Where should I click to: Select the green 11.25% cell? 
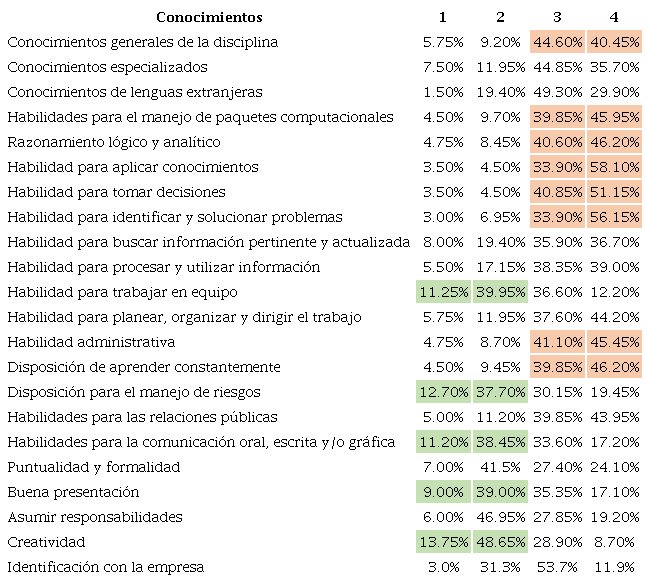coord(442,292)
